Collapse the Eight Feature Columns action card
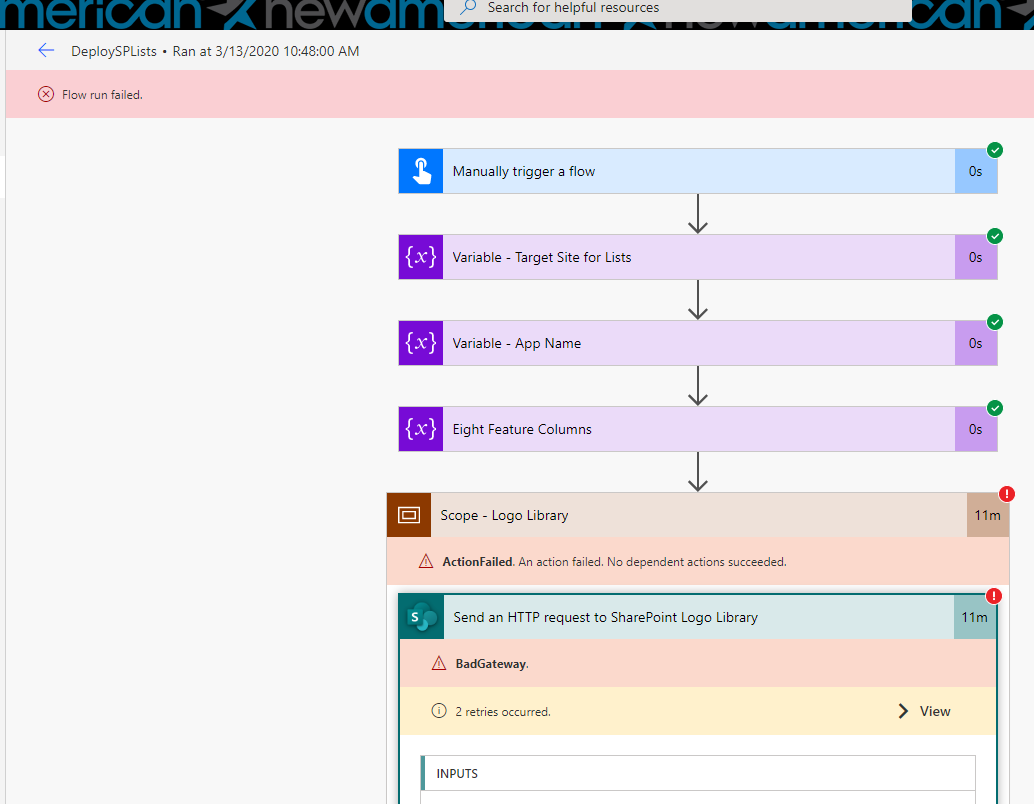The image size is (1034, 804). (700, 429)
